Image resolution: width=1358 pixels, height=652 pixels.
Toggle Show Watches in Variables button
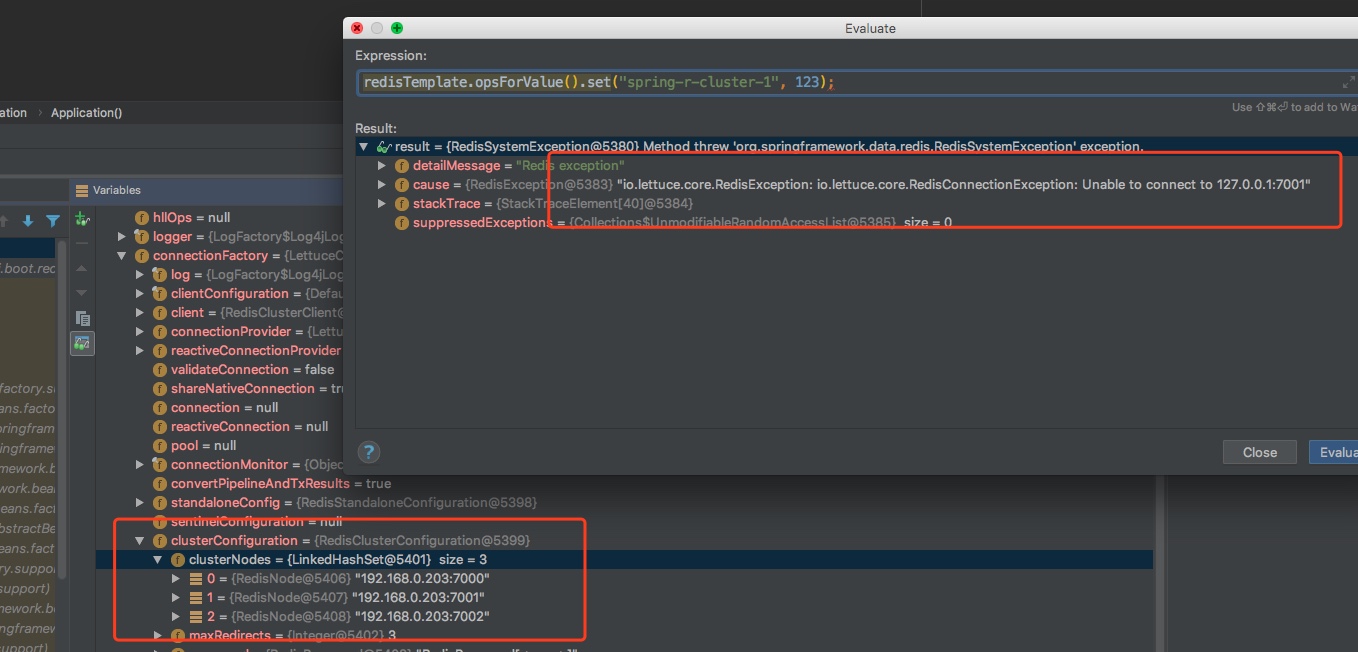tap(82, 343)
